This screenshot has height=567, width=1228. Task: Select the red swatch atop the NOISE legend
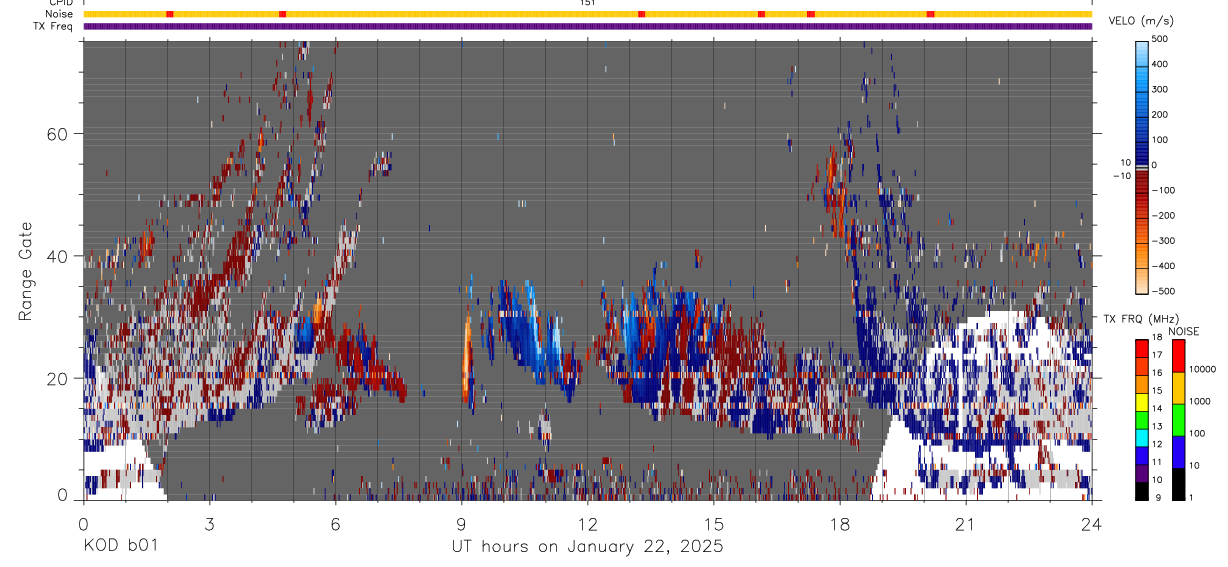click(1178, 355)
